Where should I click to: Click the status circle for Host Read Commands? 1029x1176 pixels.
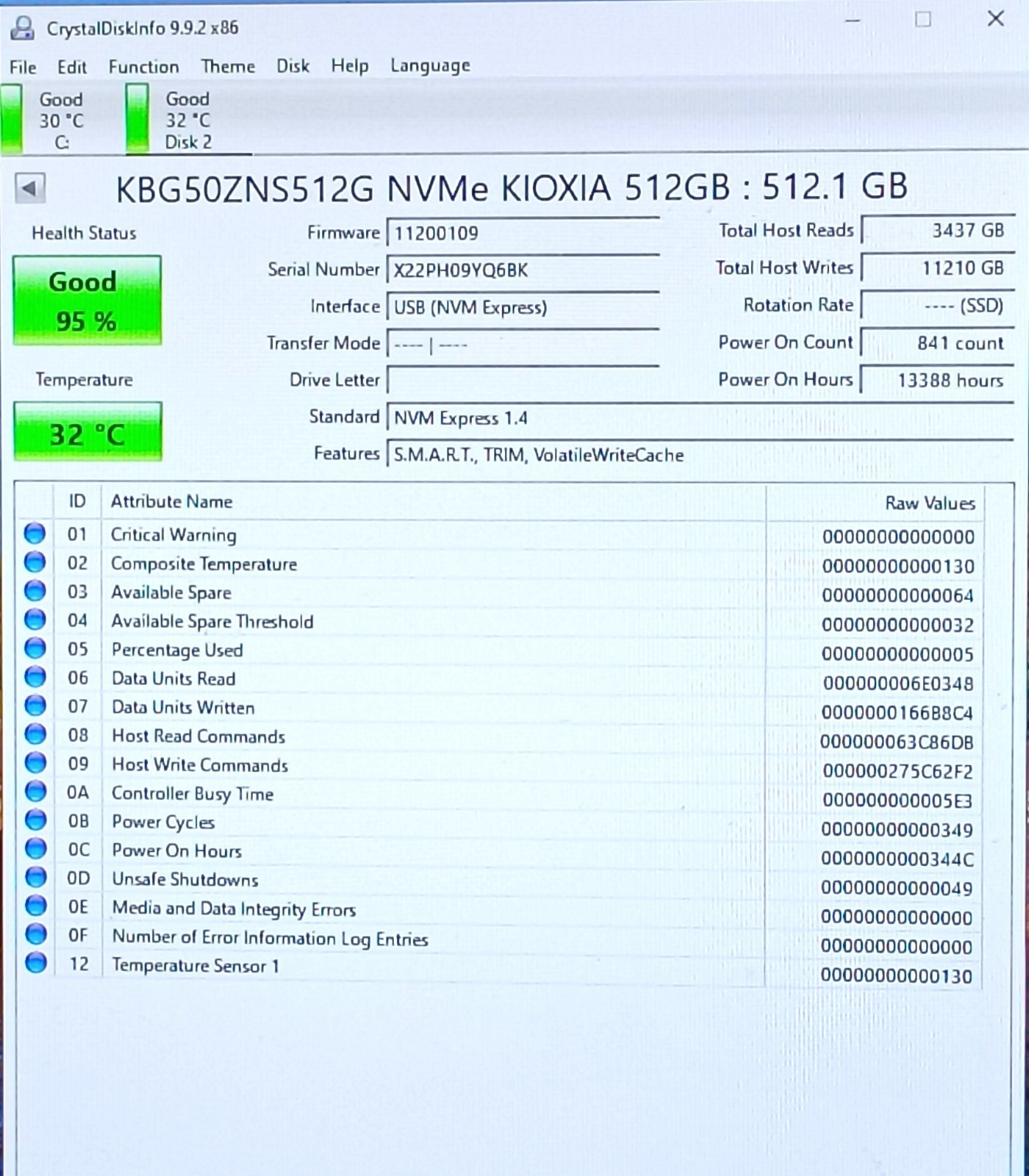[35, 734]
